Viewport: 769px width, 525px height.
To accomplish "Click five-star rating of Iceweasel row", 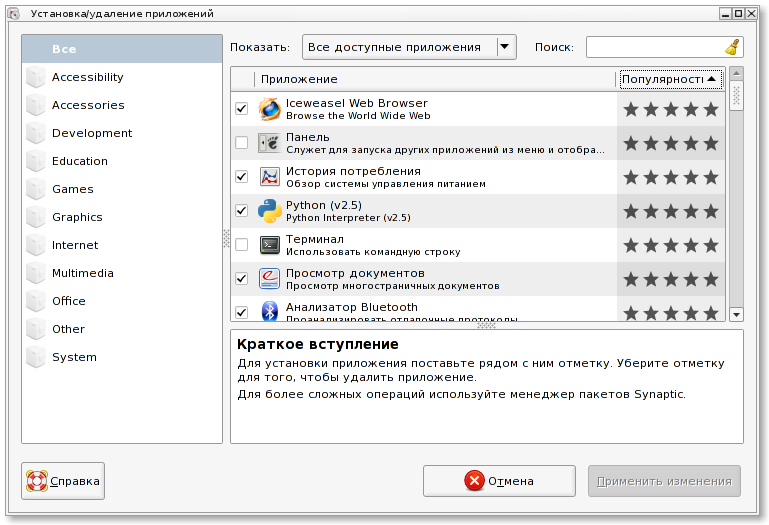I will pyautogui.click(x=670, y=109).
